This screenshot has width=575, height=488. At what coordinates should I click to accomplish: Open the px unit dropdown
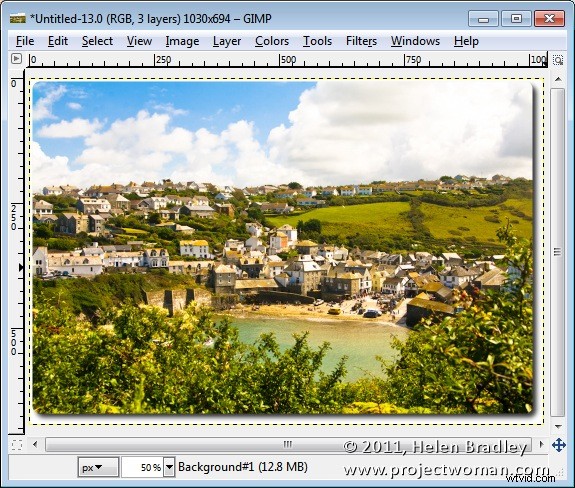[x=98, y=467]
